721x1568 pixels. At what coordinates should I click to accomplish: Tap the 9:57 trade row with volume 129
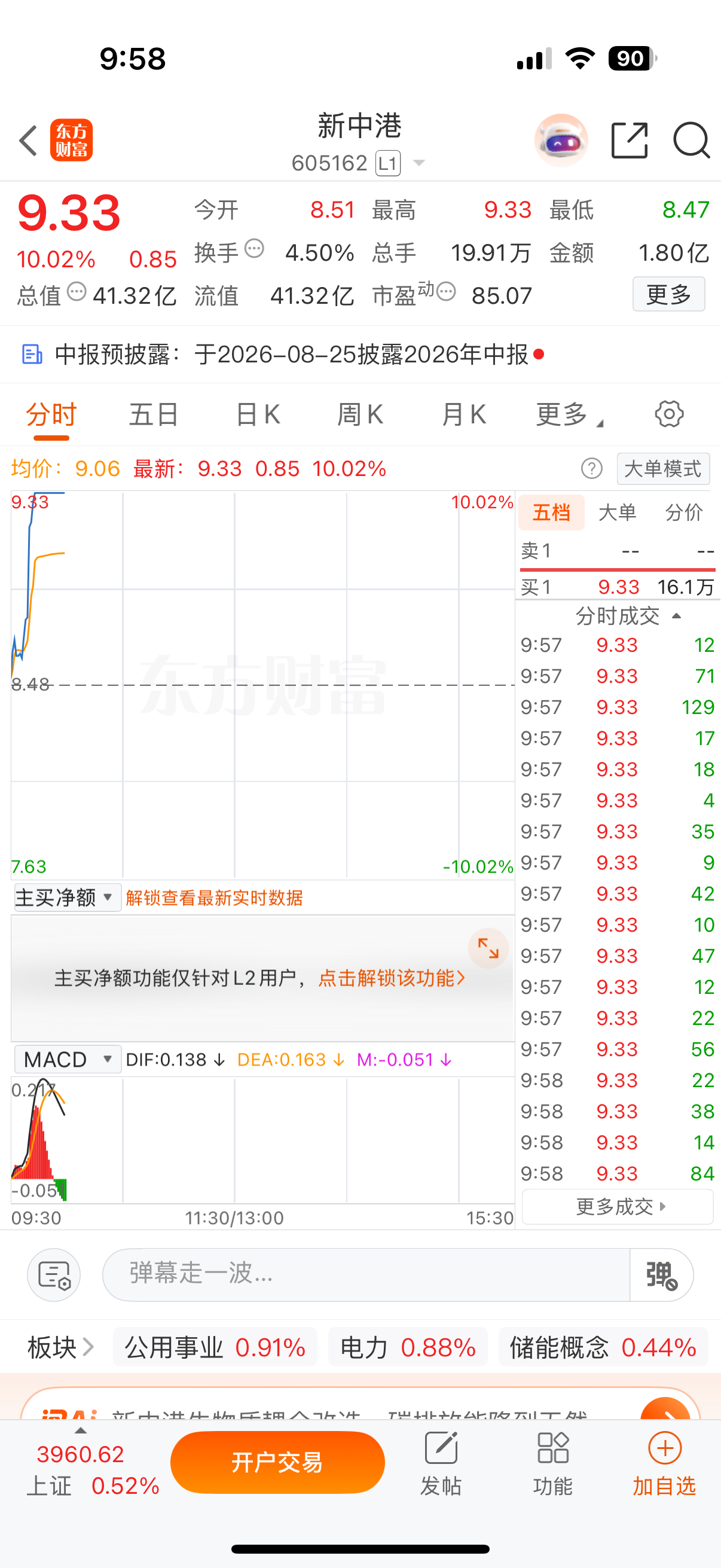click(x=618, y=707)
